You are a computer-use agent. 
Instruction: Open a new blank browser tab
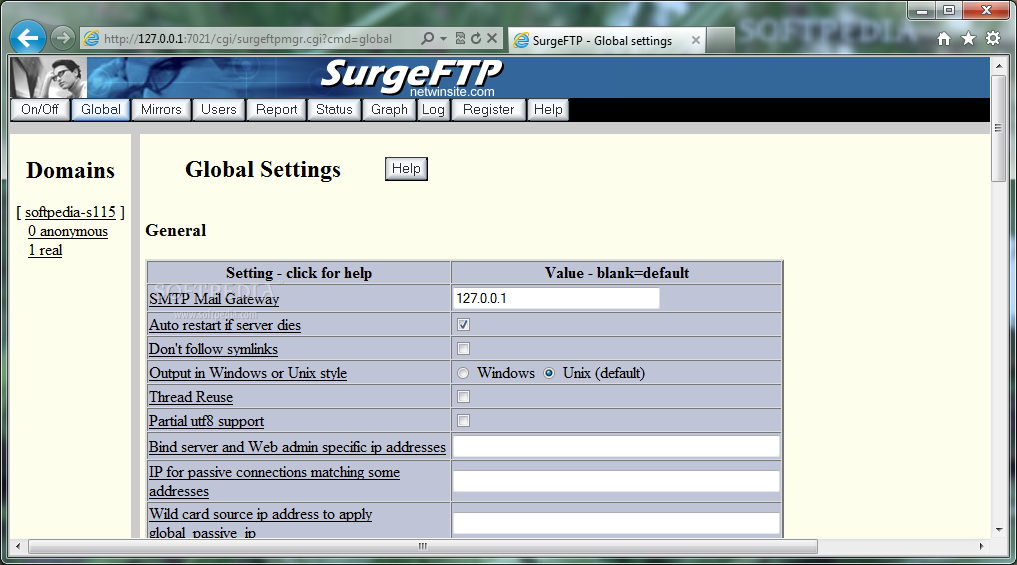[x=720, y=40]
